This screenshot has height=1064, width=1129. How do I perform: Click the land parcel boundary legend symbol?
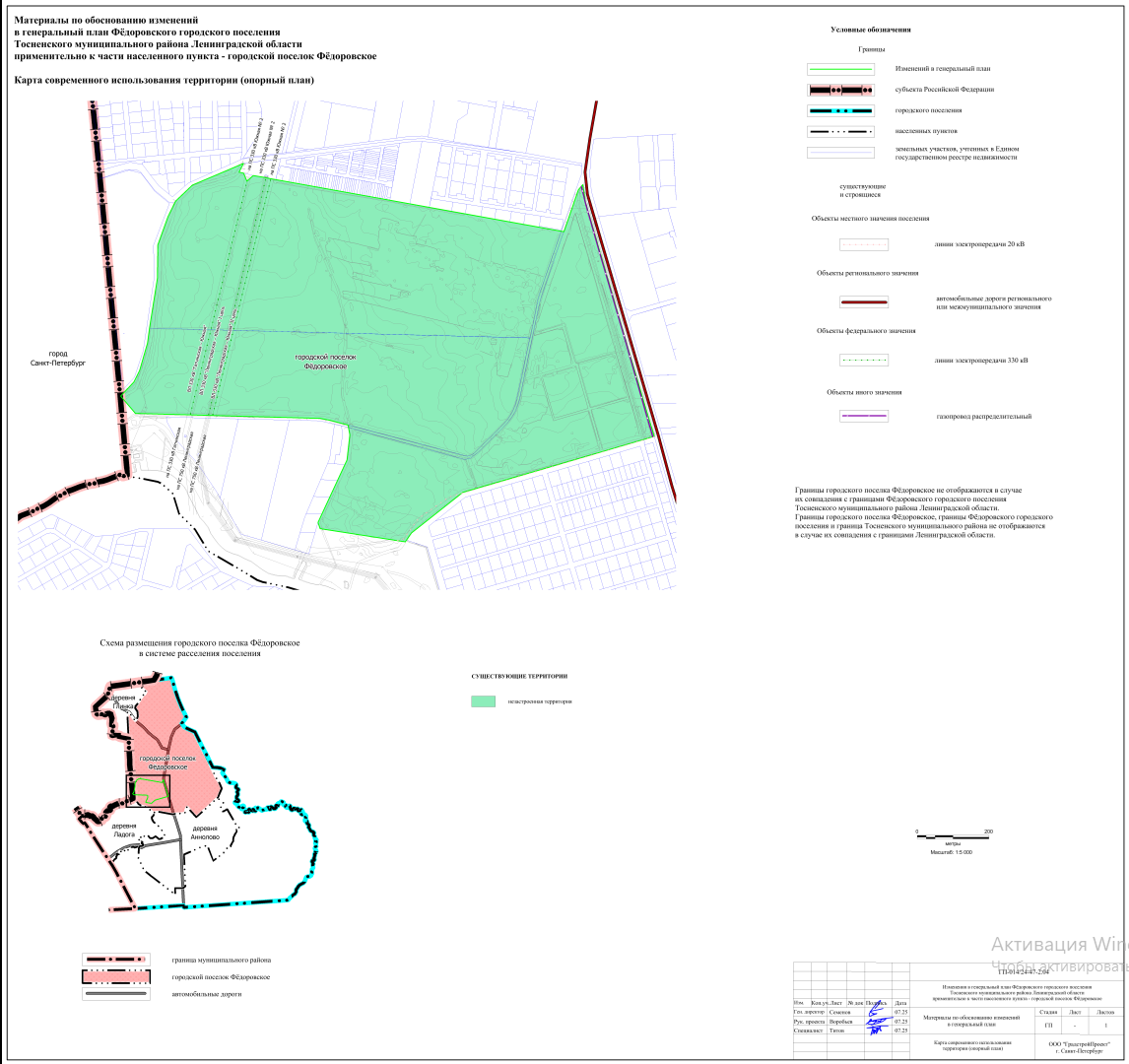click(840, 153)
